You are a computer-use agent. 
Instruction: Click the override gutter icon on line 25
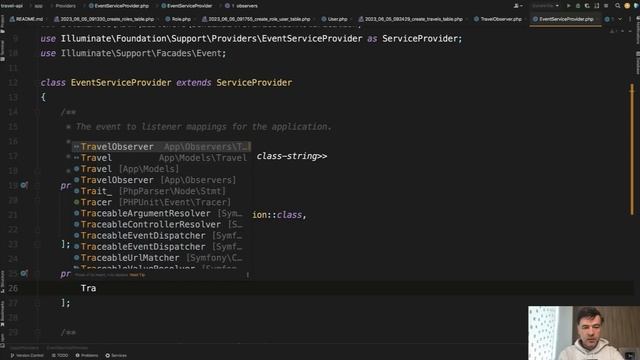coord(24,273)
